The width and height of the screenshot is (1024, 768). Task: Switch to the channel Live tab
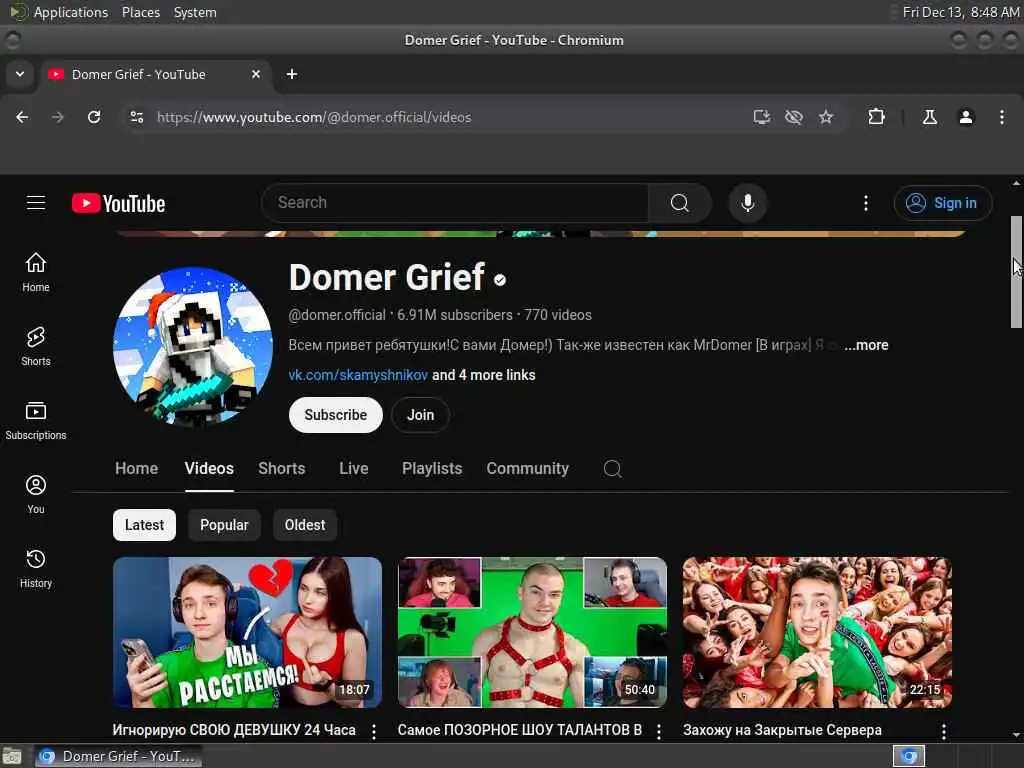(354, 468)
